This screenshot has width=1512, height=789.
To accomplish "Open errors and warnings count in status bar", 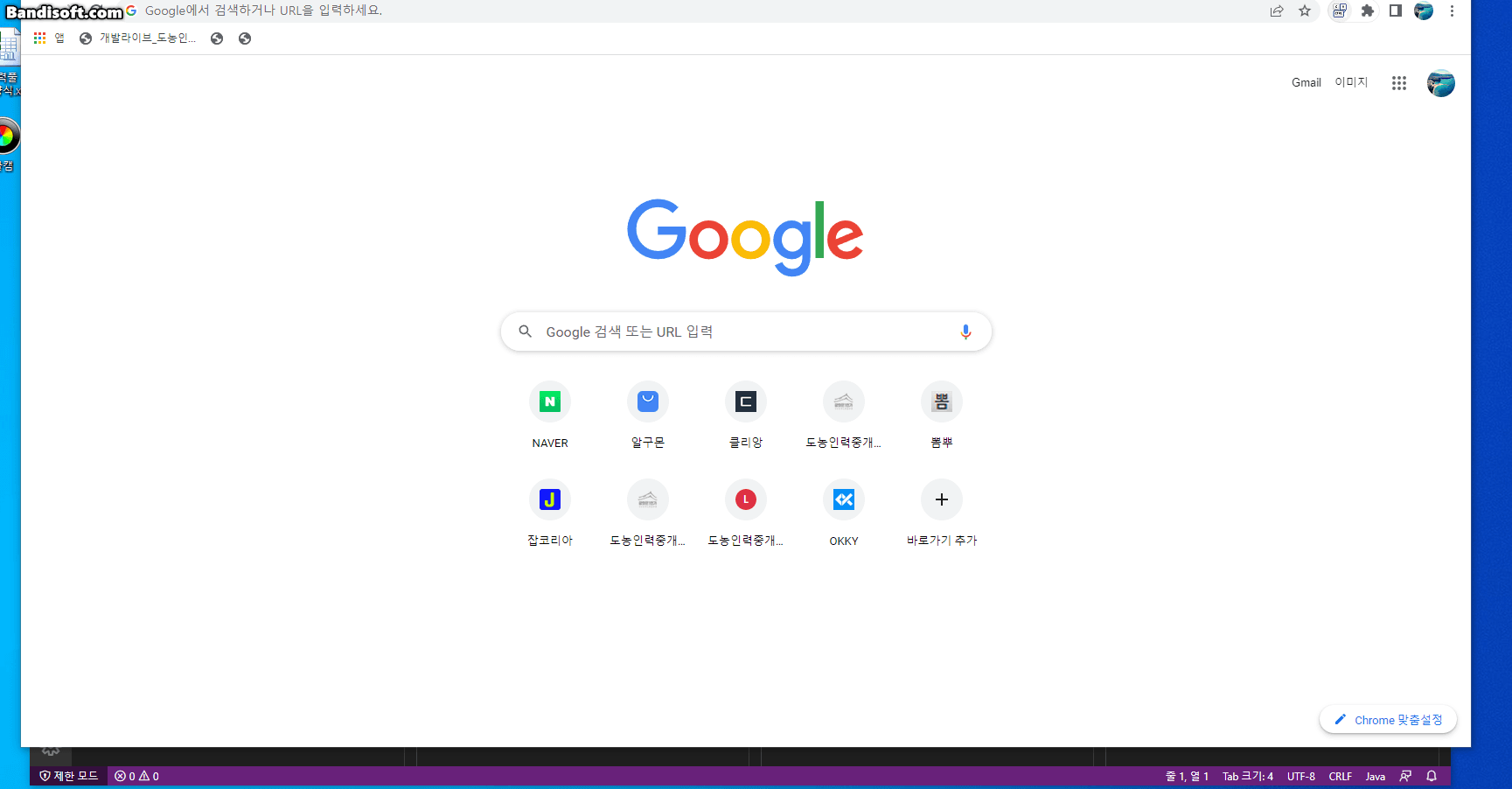I will pos(136,776).
